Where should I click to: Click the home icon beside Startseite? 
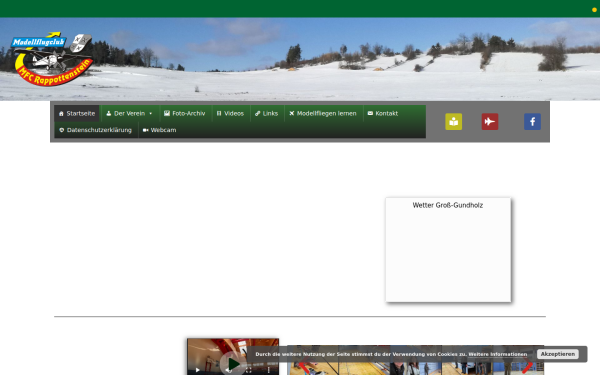pos(61,114)
